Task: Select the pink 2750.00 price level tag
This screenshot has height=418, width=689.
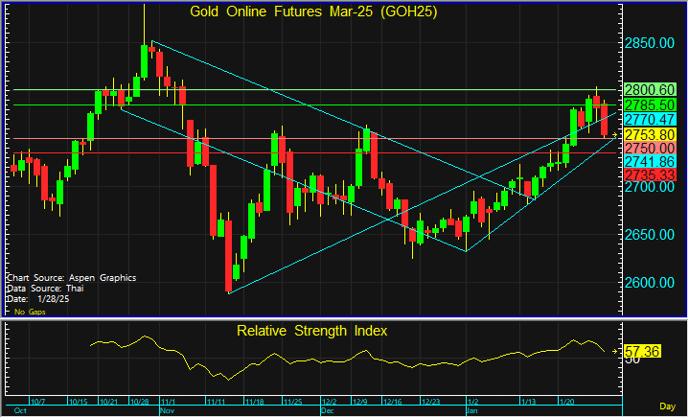Action: coord(650,147)
